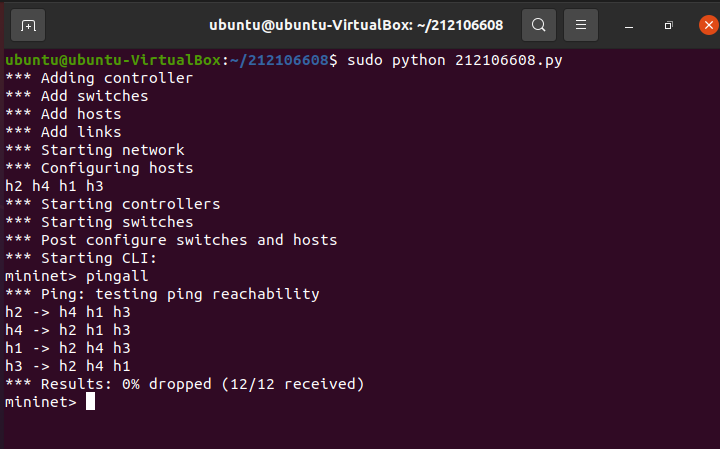This screenshot has width=720, height=449.
Task: Close the terminal window
Action: tap(709, 25)
